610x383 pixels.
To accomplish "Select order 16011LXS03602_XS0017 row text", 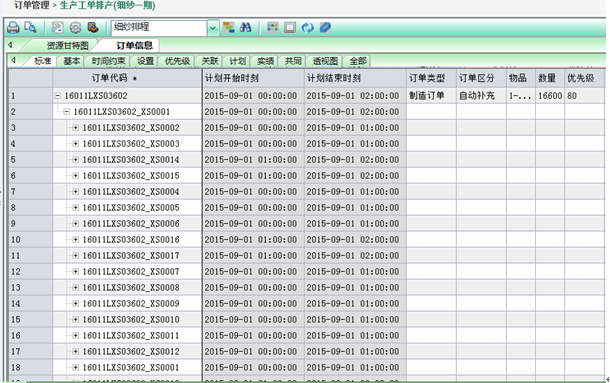I will coord(131,256).
